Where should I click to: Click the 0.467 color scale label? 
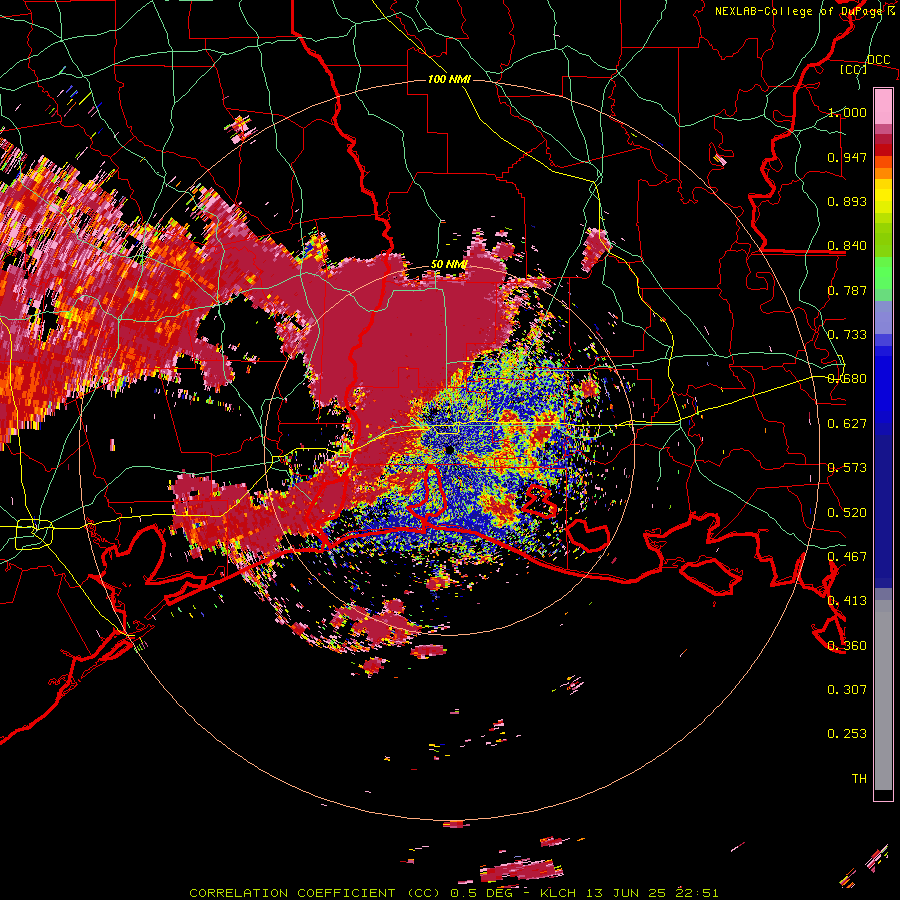tap(847, 557)
